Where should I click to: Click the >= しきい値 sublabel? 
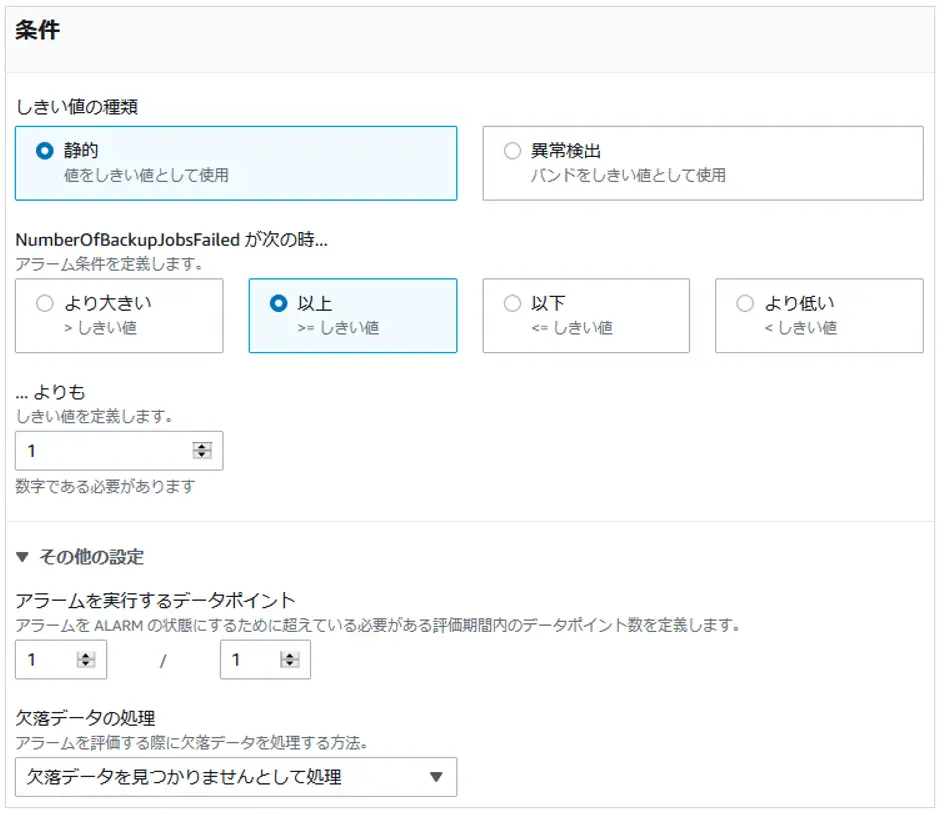coord(338,328)
